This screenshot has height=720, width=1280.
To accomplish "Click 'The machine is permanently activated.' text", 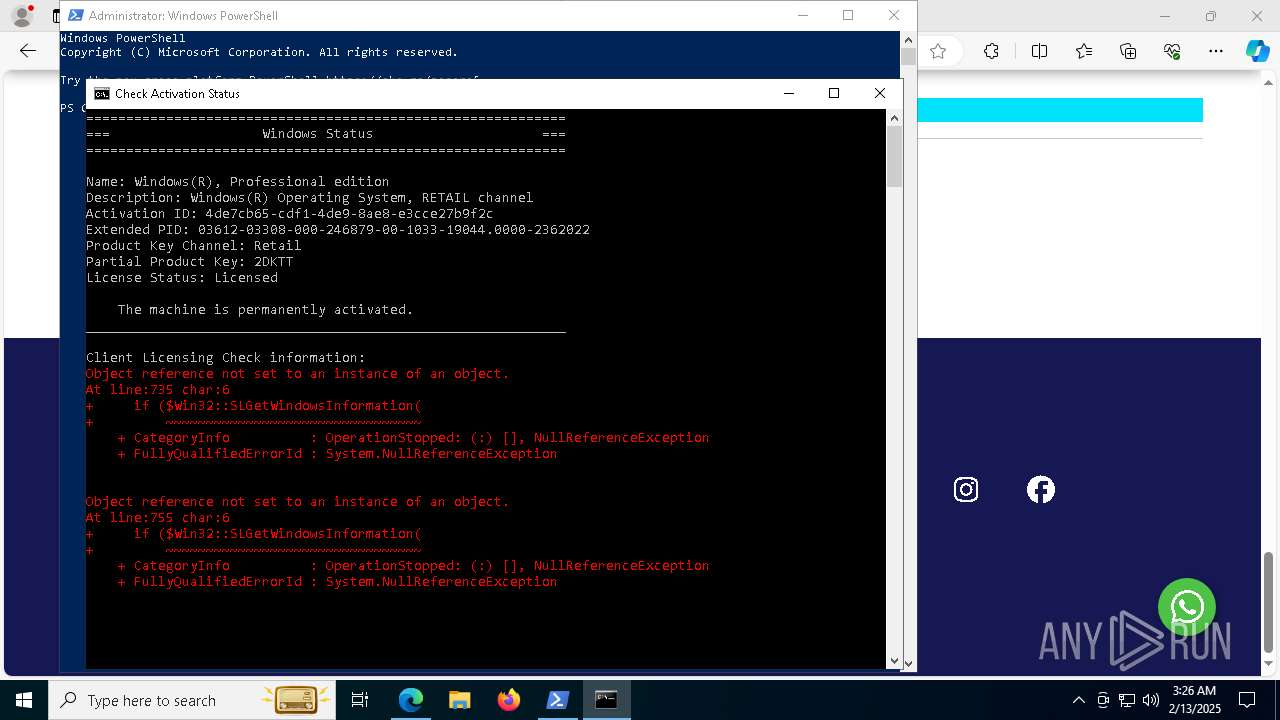I will pos(265,310).
